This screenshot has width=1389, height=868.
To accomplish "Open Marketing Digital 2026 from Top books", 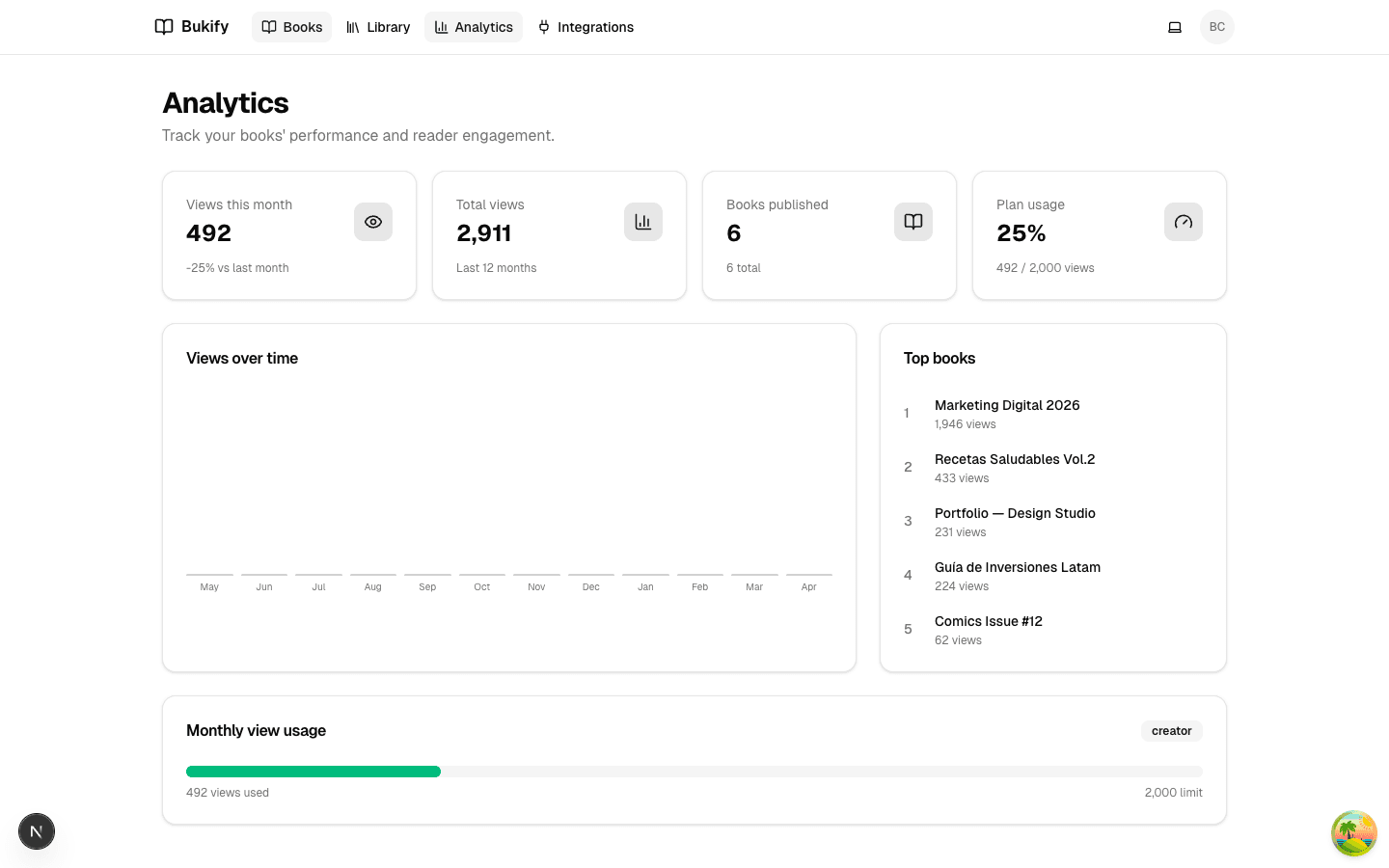I will pyautogui.click(x=1007, y=405).
